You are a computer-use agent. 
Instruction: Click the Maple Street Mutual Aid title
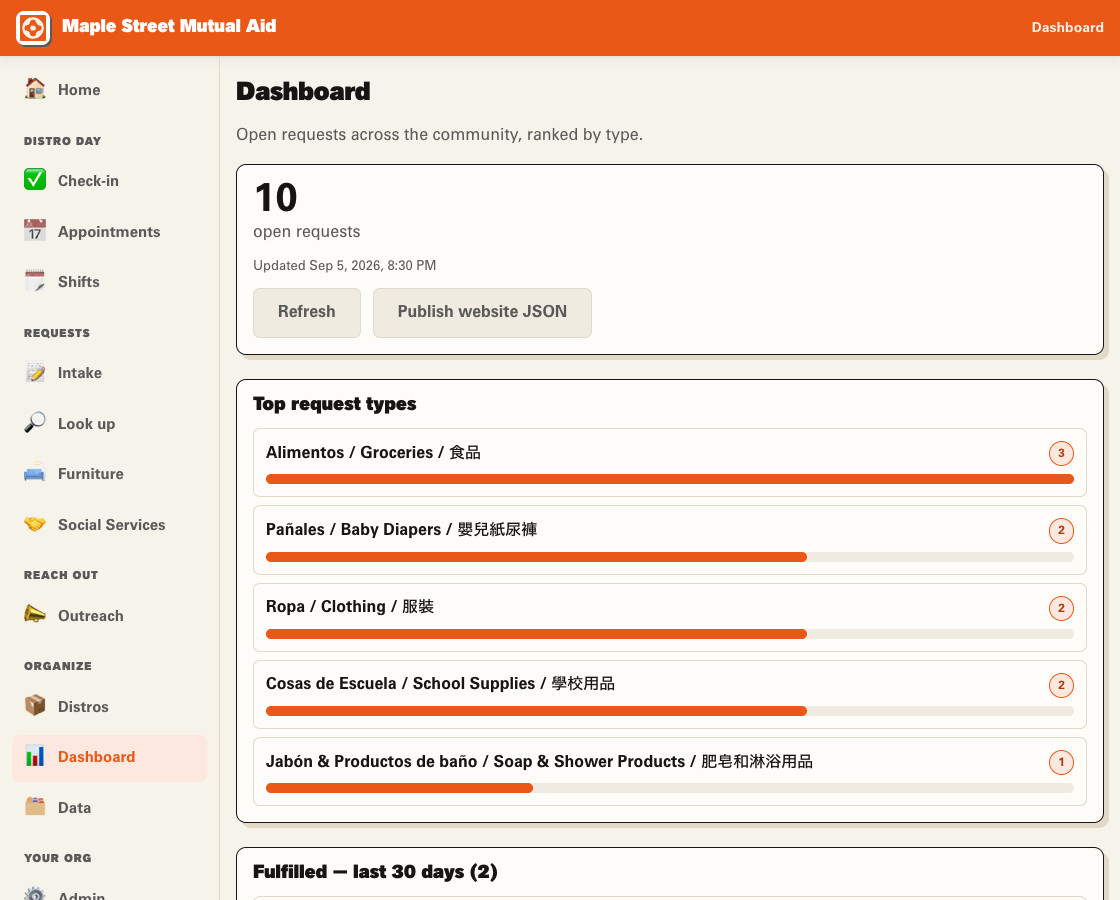pyautogui.click(x=169, y=26)
